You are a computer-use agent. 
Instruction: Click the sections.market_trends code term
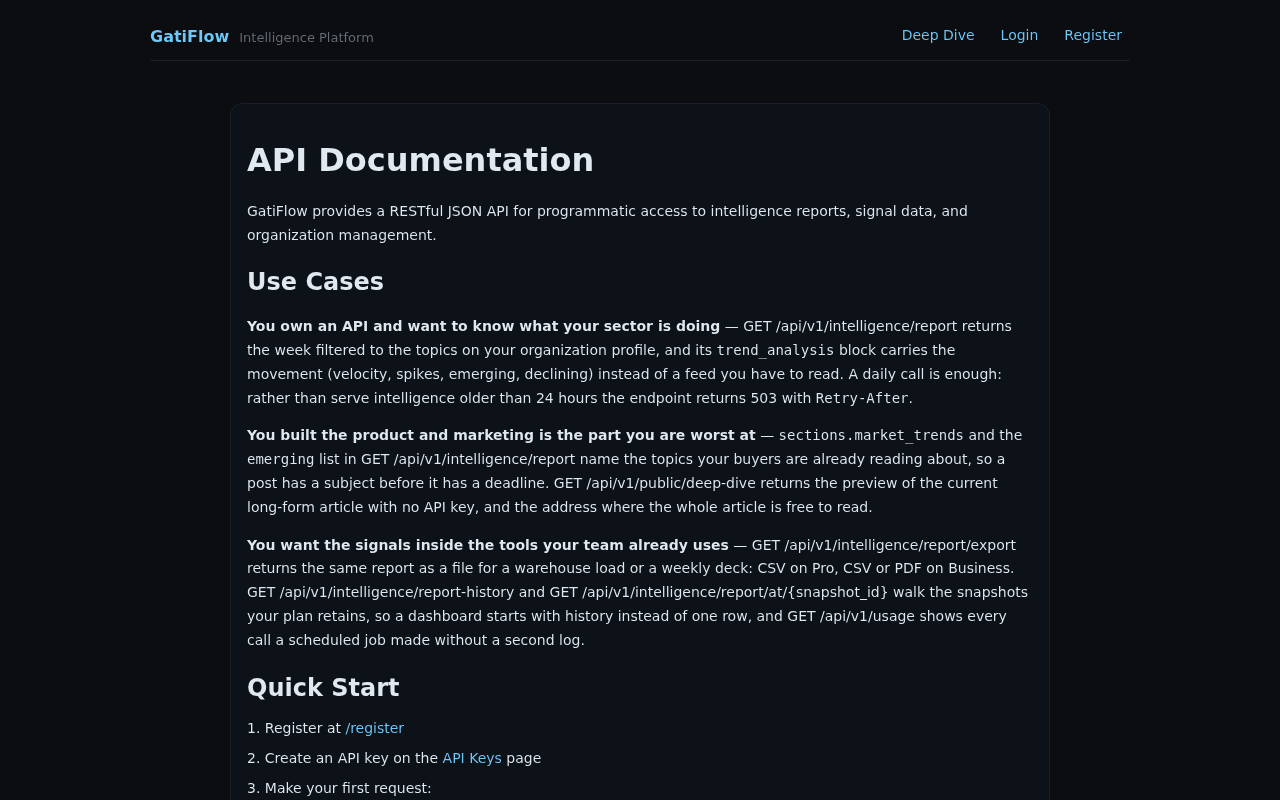tap(871, 435)
